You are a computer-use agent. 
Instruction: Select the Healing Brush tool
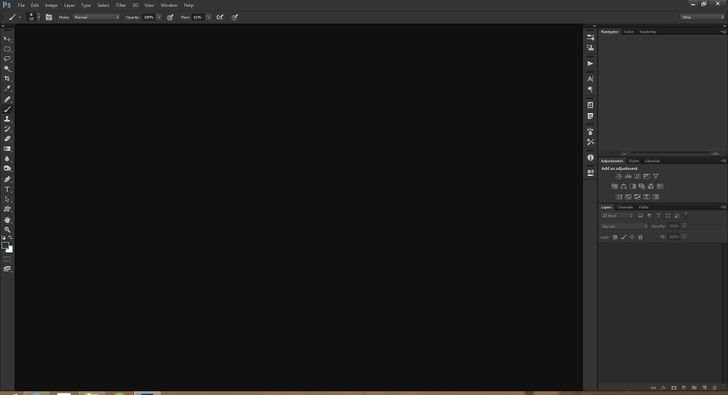pos(7,99)
